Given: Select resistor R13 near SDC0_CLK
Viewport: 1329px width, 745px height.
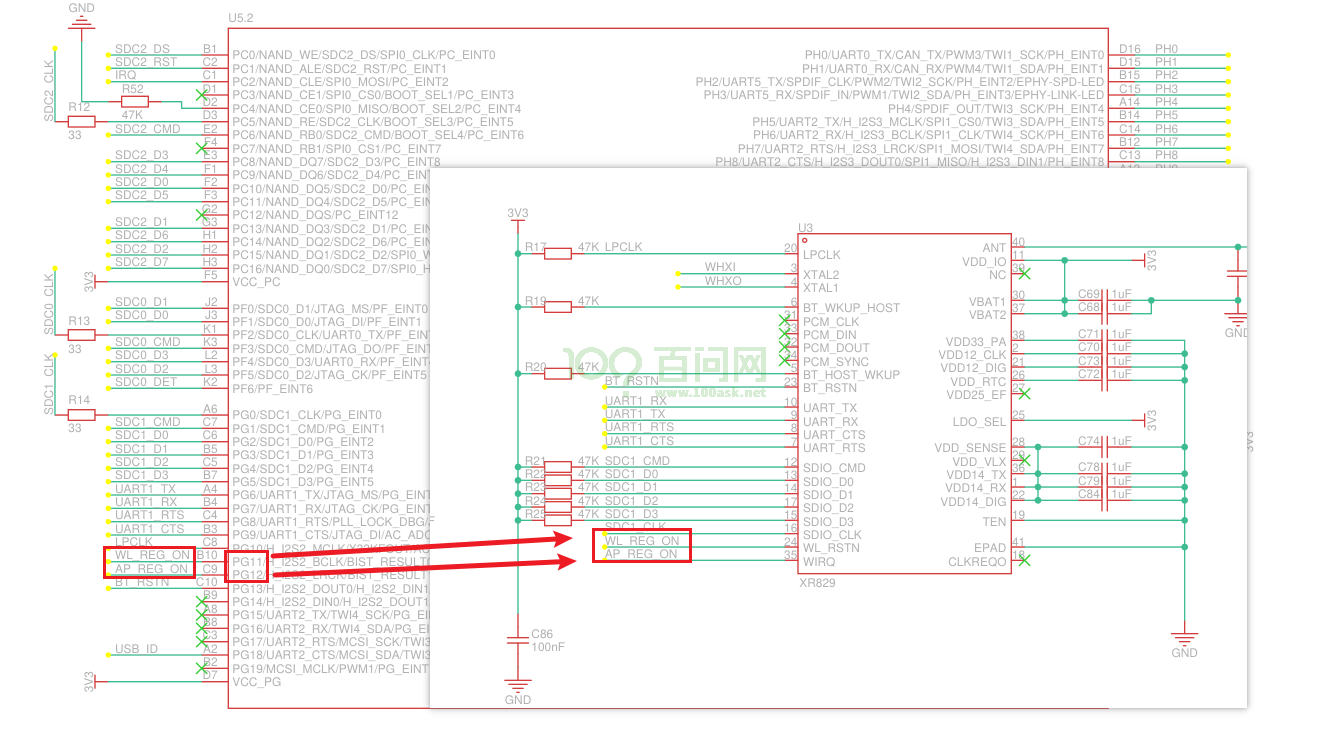Looking at the screenshot, I should [81, 335].
